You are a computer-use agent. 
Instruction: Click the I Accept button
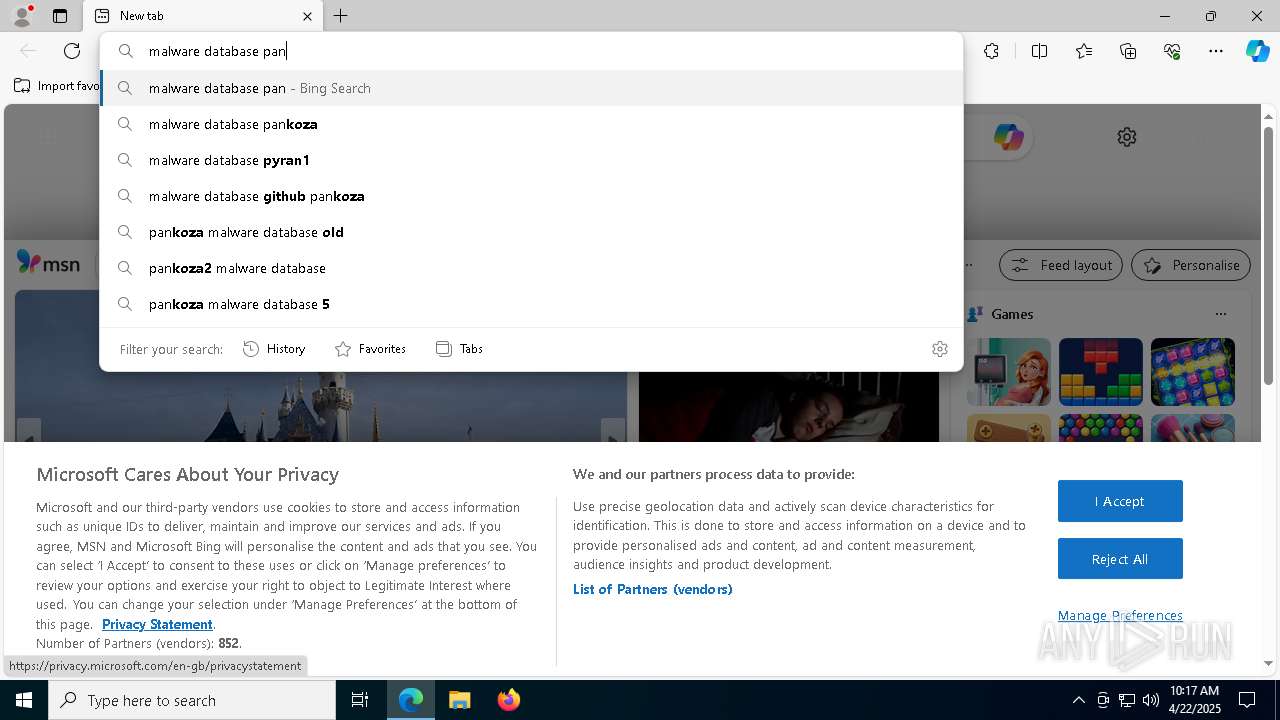click(x=1120, y=501)
